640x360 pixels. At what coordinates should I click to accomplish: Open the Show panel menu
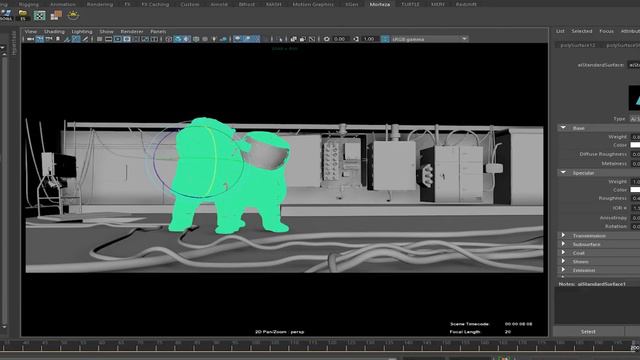[107, 31]
